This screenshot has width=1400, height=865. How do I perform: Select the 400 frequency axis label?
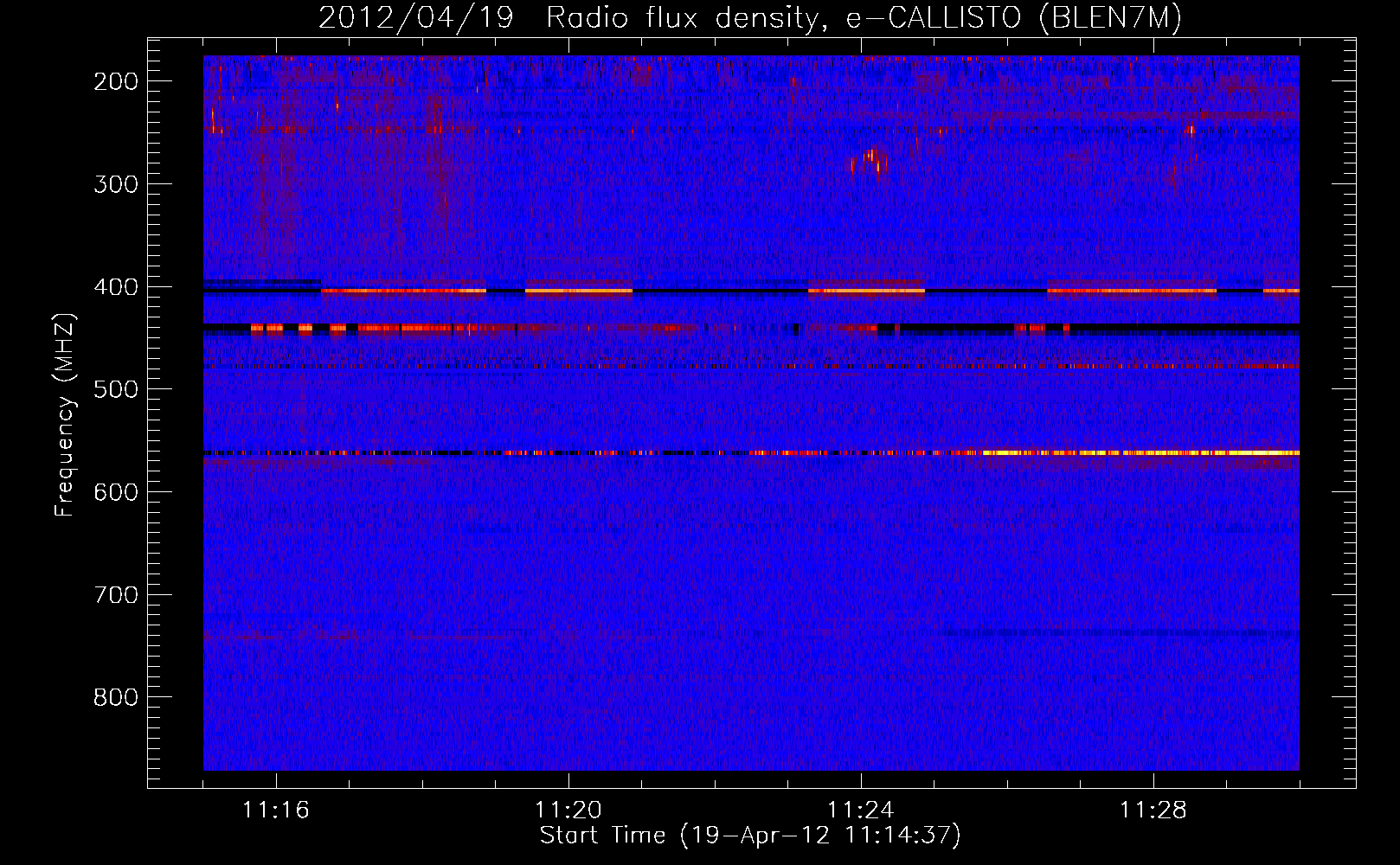tap(116, 287)
